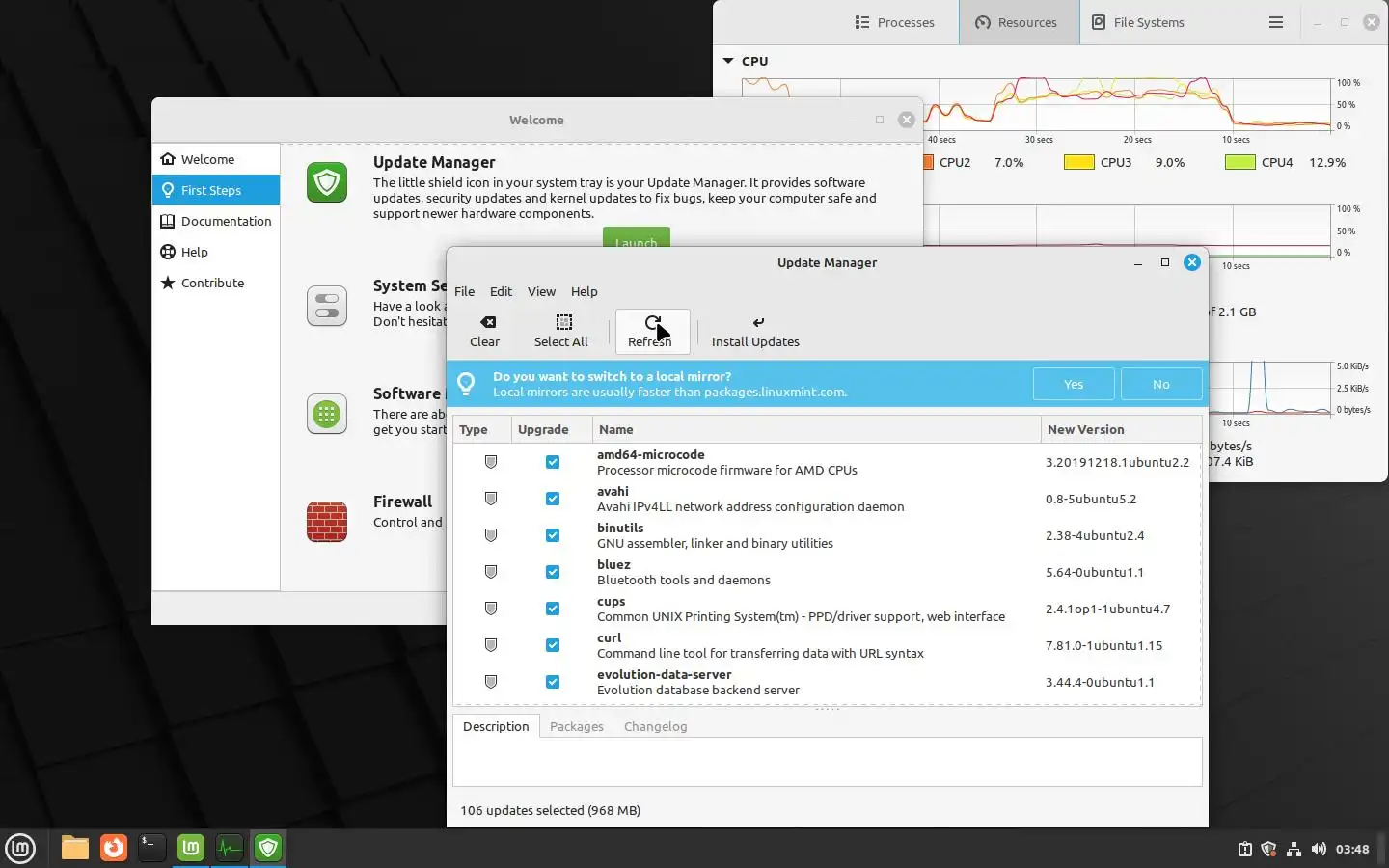This screenshot has width=1389, height=868.
Task: Click the lightbulb icon in the mirror banner
Action: pos(466,384)
